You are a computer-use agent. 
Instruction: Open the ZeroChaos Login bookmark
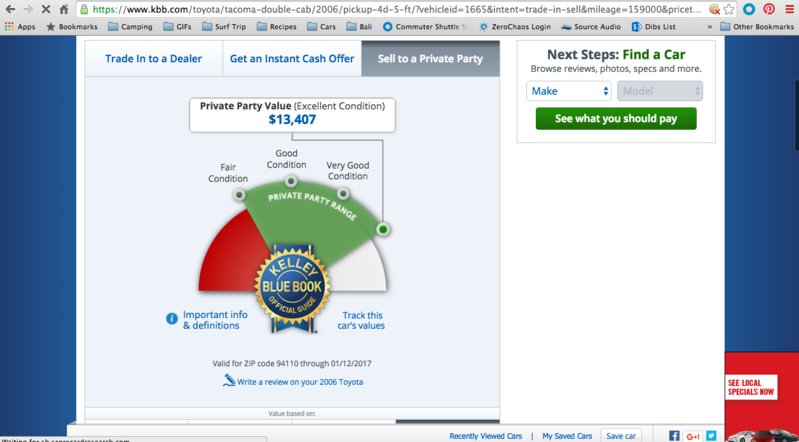pos(515,27)
